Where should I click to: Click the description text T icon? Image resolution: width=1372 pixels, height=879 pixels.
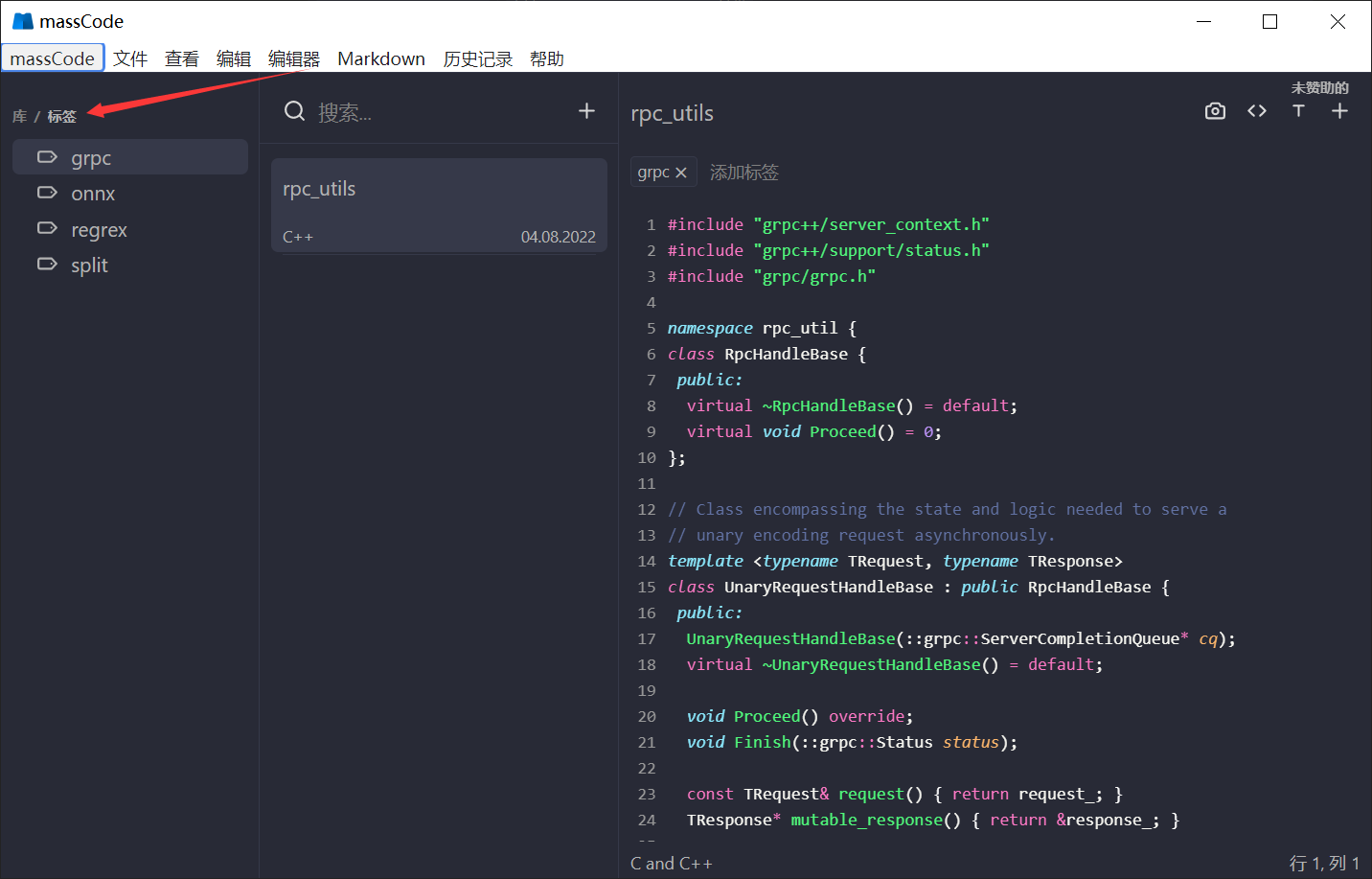(x=1298, y=111)
